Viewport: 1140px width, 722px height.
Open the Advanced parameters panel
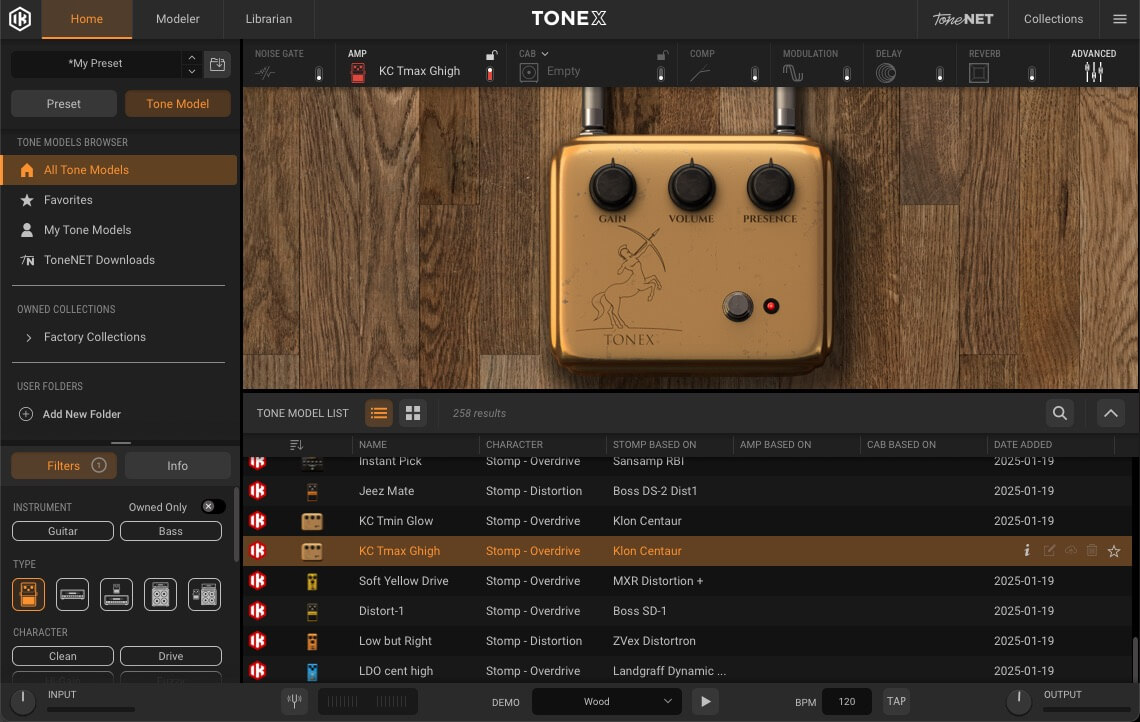1093,71
